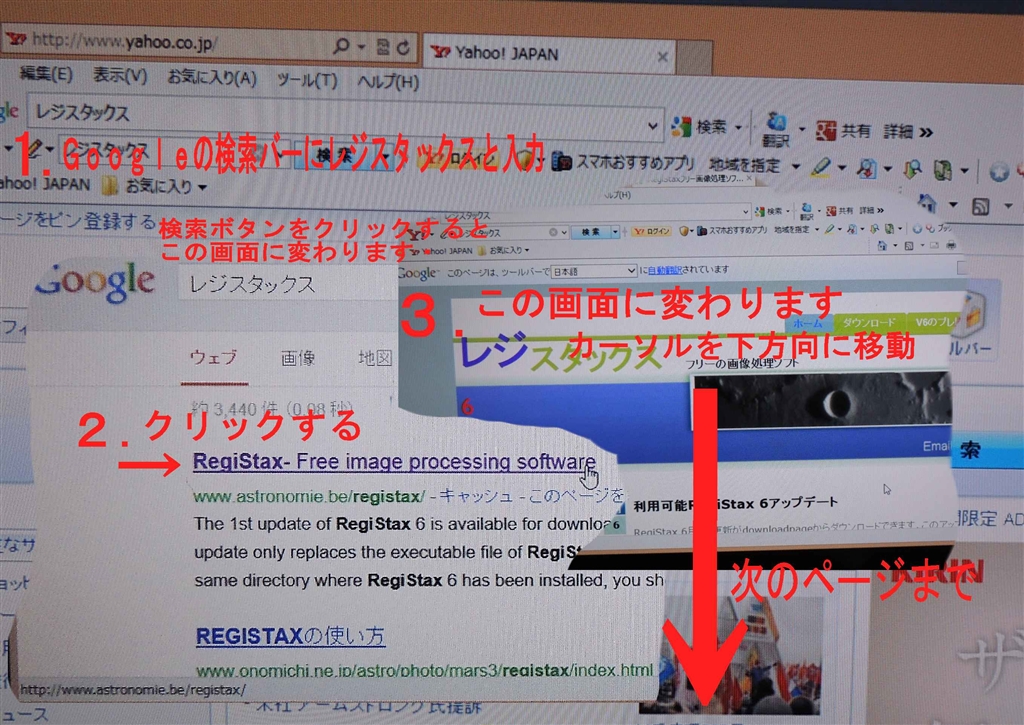The width and height of the screenshot is (1024, 725).
Task: Open the dropdown arrow beside the highlighter icon
Action: point(841,169)
